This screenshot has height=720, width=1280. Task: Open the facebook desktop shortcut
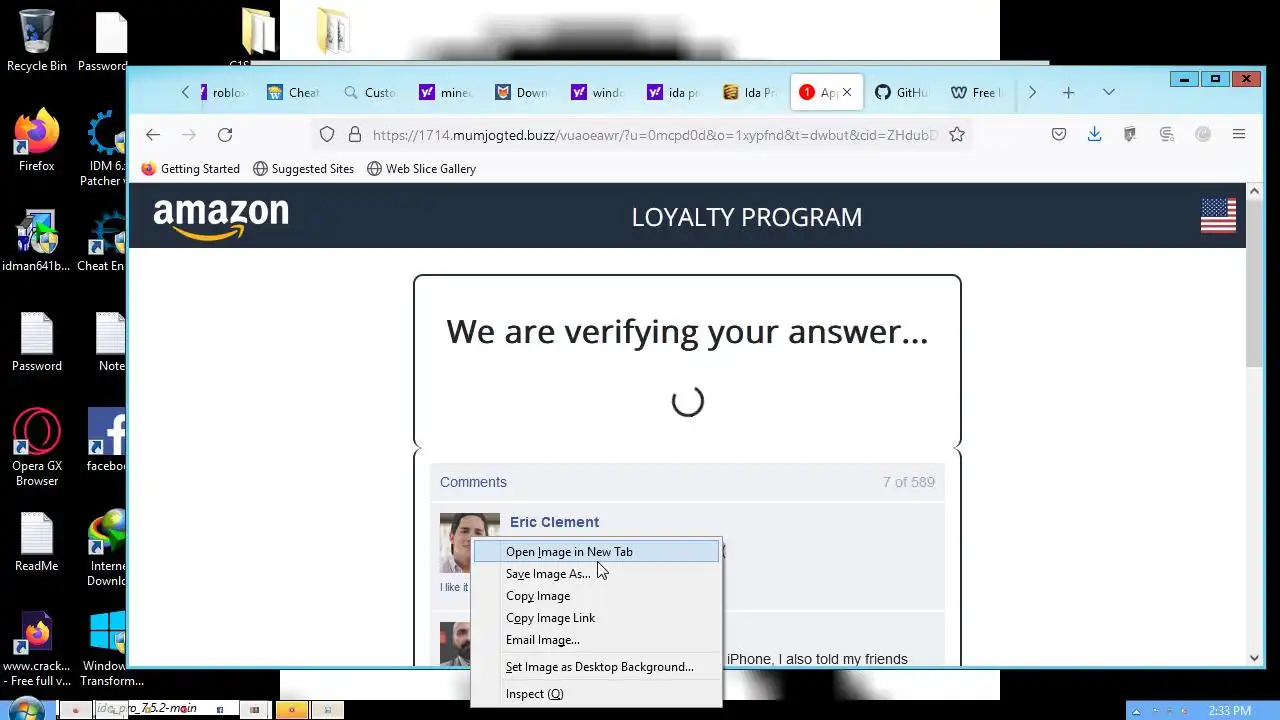point(106,441)
